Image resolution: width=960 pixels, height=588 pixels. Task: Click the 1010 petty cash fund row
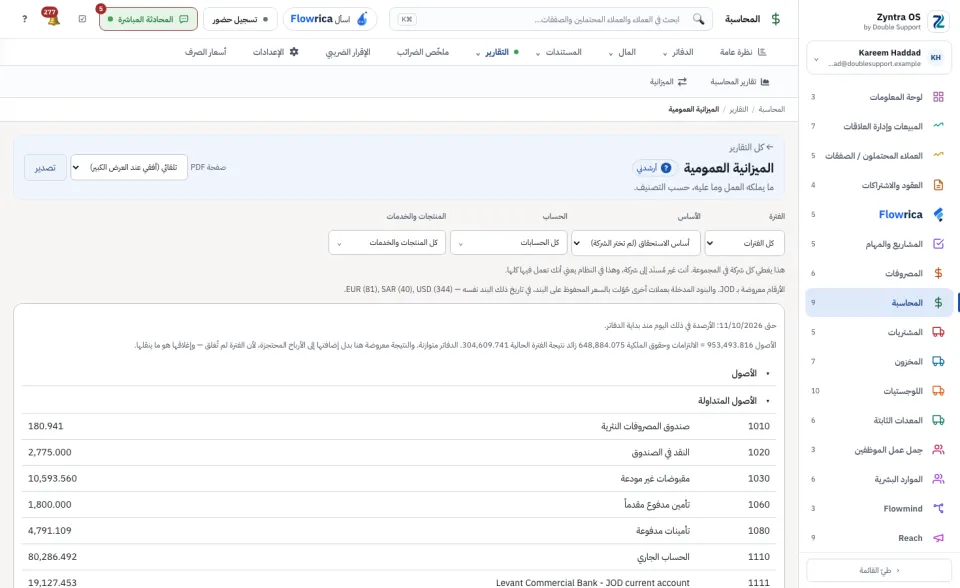[x=399, y=426]
